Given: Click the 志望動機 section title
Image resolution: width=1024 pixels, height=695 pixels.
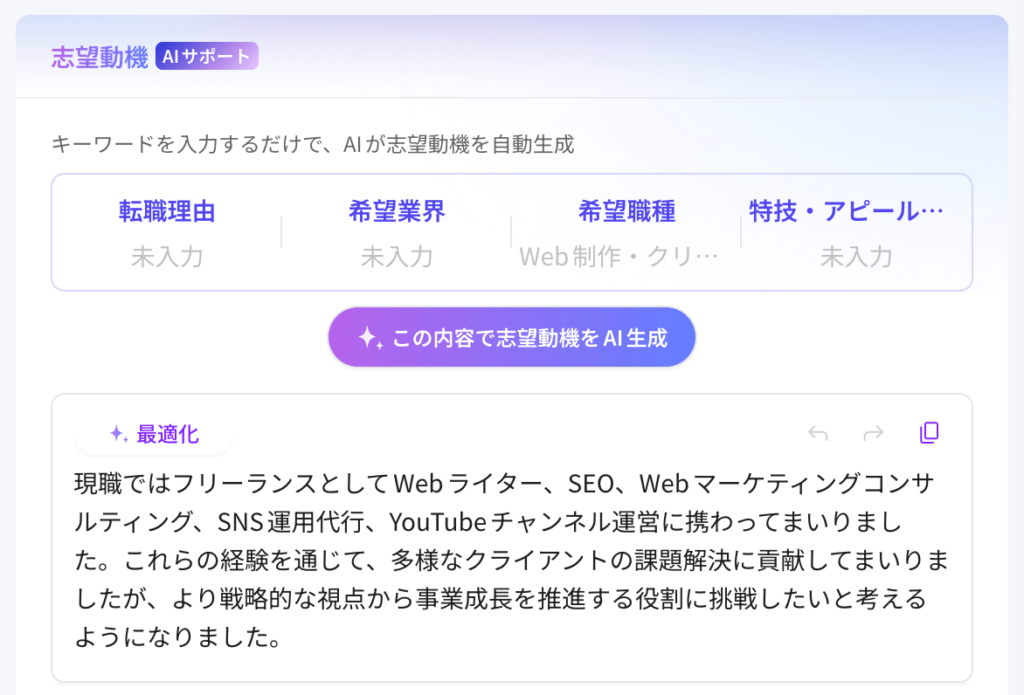Looking at the screenshot, I should tap(99, 57).
